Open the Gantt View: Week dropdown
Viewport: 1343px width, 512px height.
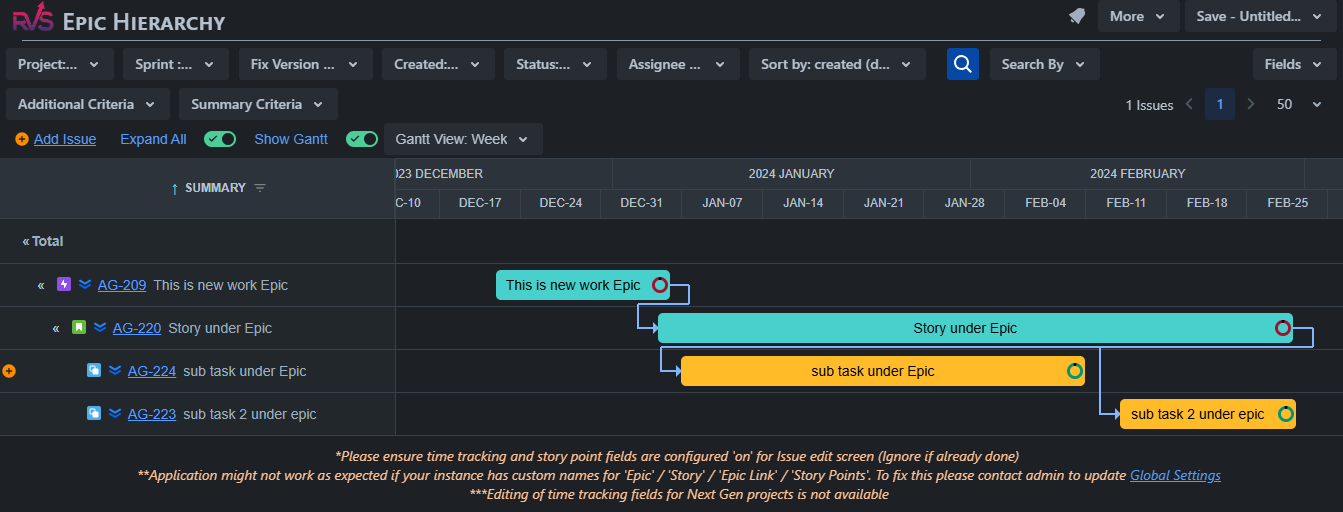pos(463,139)
